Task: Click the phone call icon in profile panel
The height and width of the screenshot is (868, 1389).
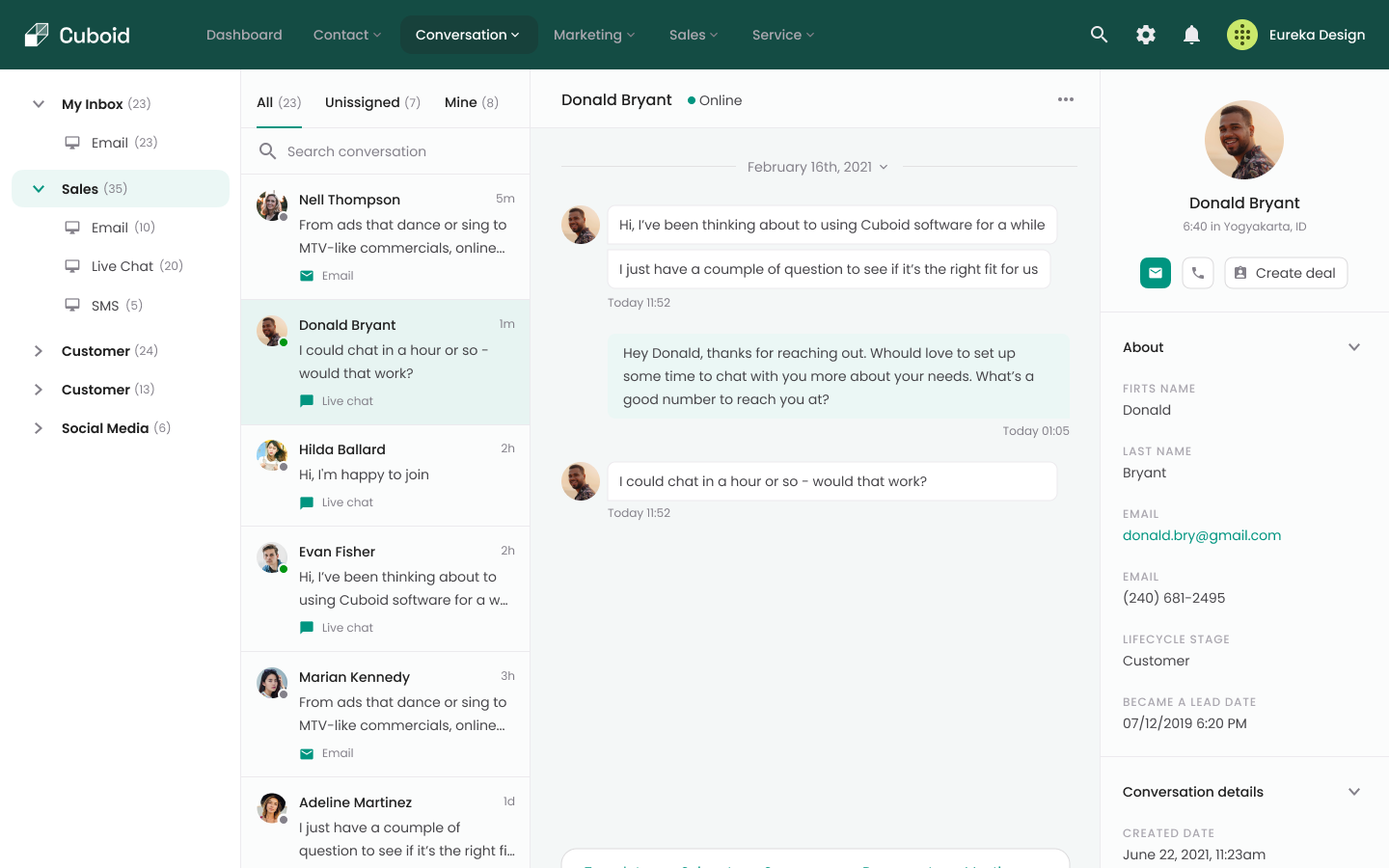Action: (x=1197, y=273)
